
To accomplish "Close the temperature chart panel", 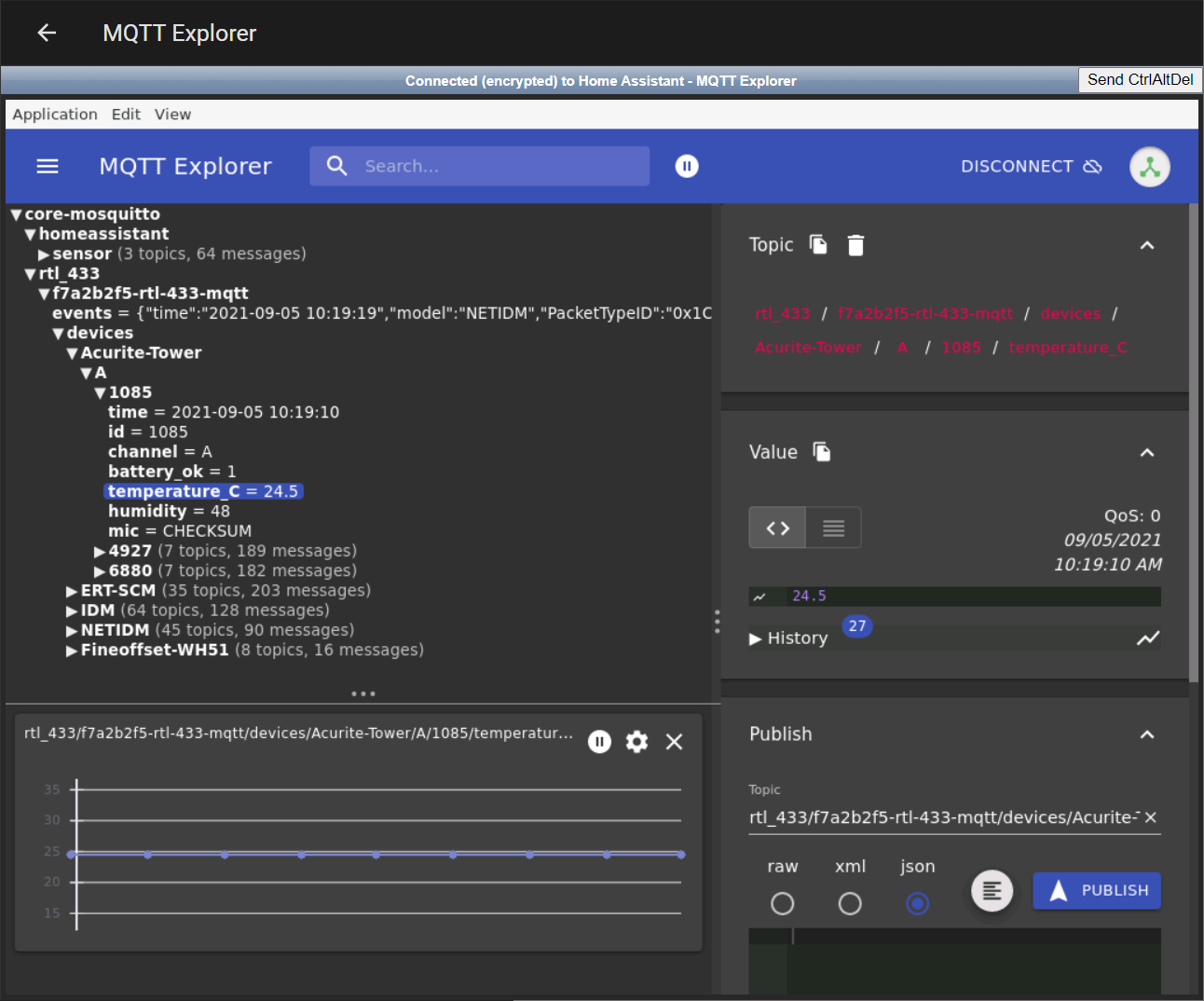I will pyautogui.click(x=674, y=742).
